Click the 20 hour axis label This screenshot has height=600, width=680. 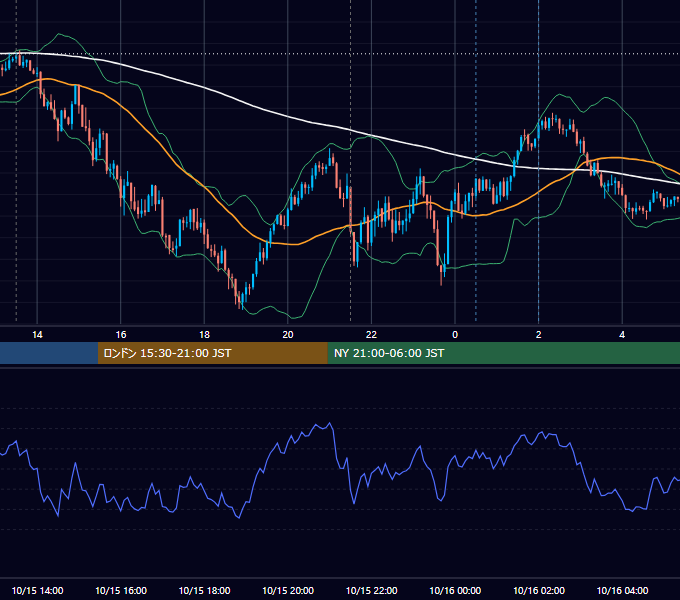[288, 335]
